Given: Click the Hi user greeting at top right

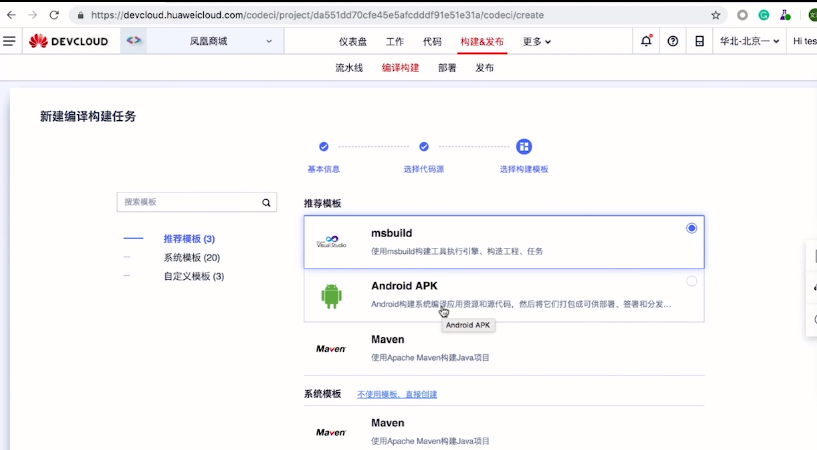Looking at the screenshot, I should pos(804,41).
